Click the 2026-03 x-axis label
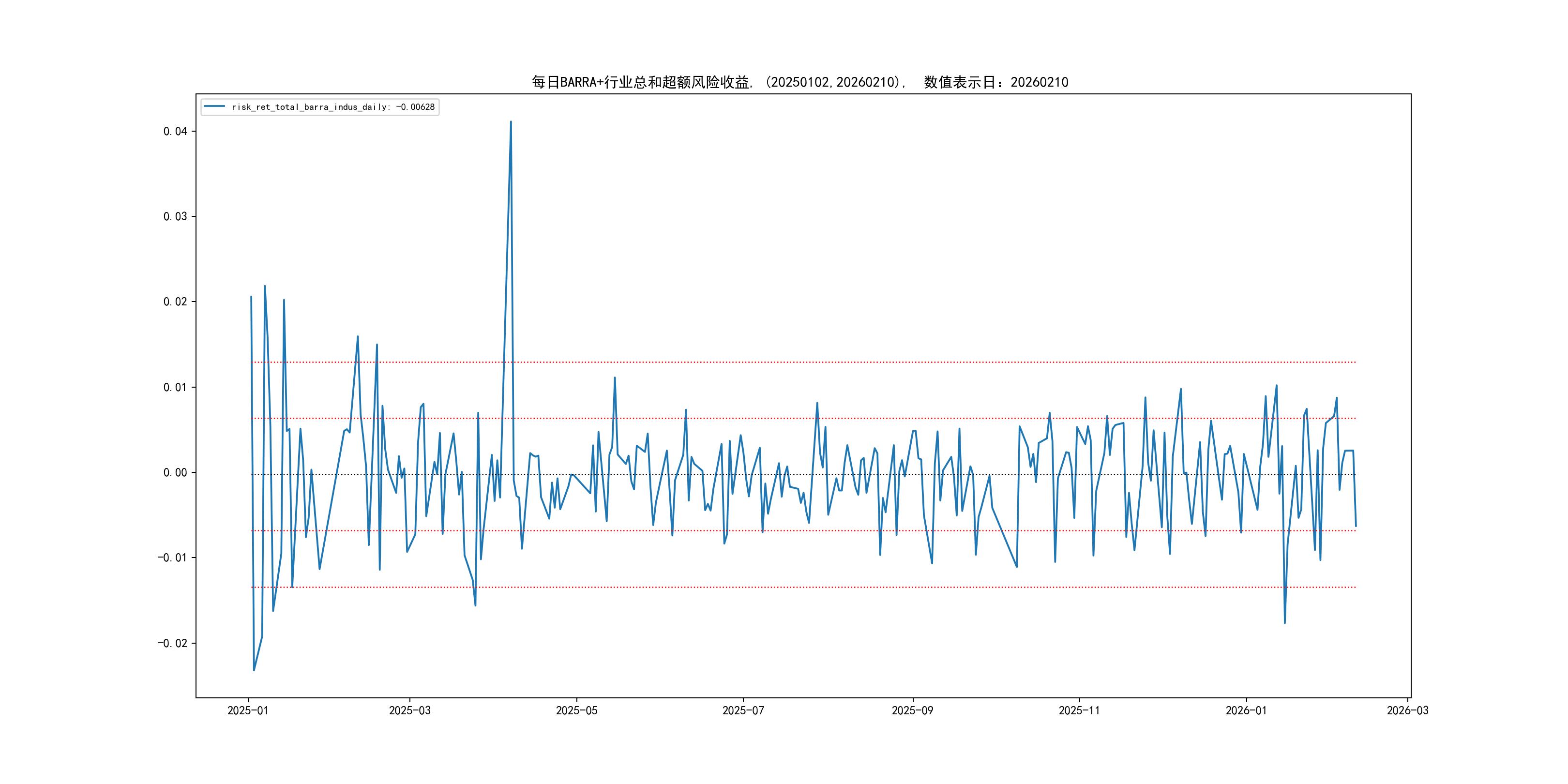The width and height of the screenshot is (1568, 784). click(x=1407, y=710)
